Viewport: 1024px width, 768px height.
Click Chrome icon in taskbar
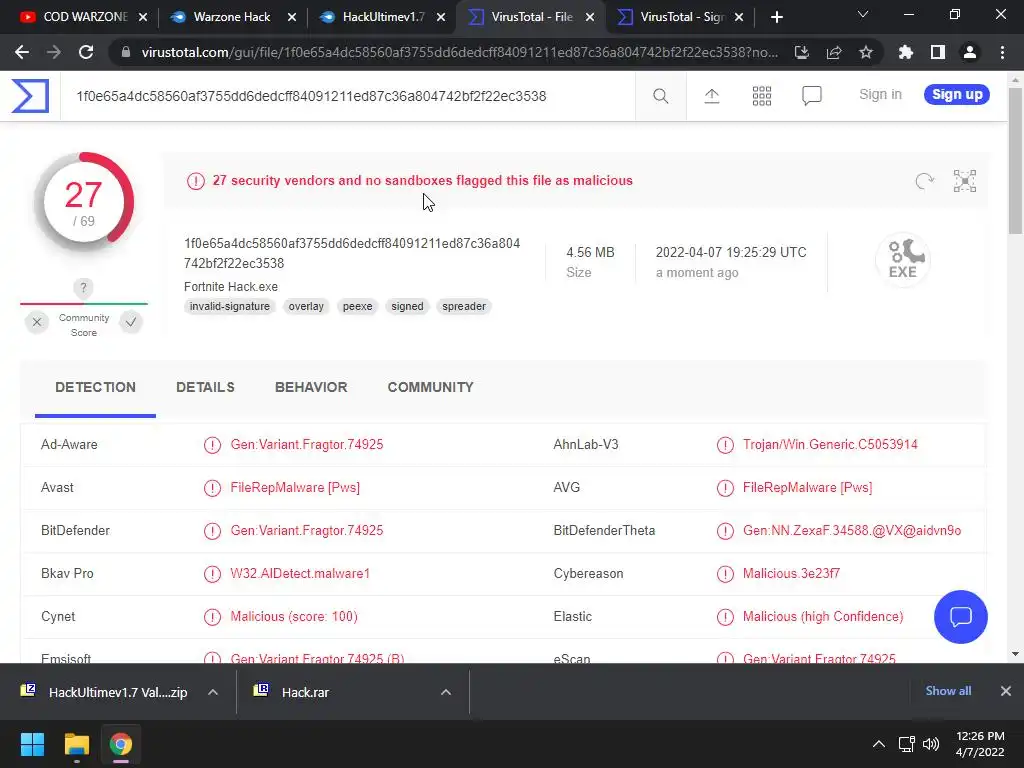coord(121,744)
